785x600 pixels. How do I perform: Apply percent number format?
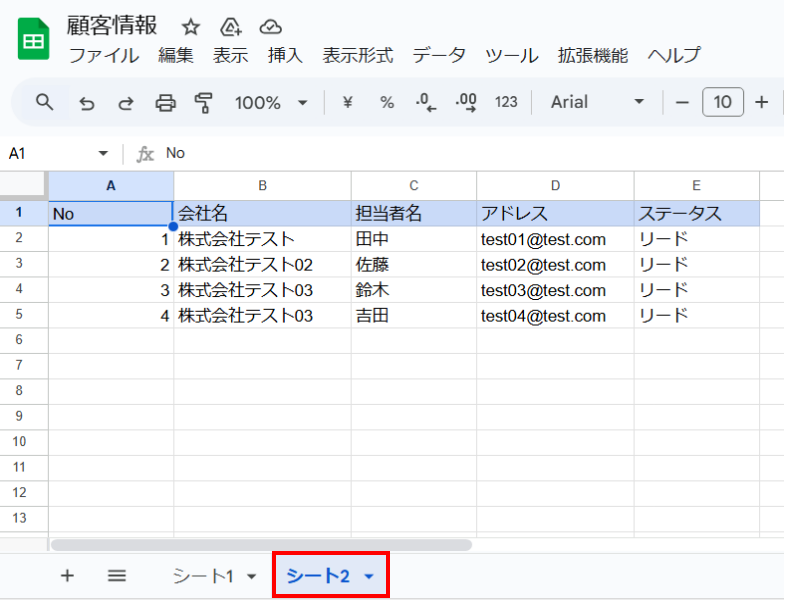[x=387, y=102]
